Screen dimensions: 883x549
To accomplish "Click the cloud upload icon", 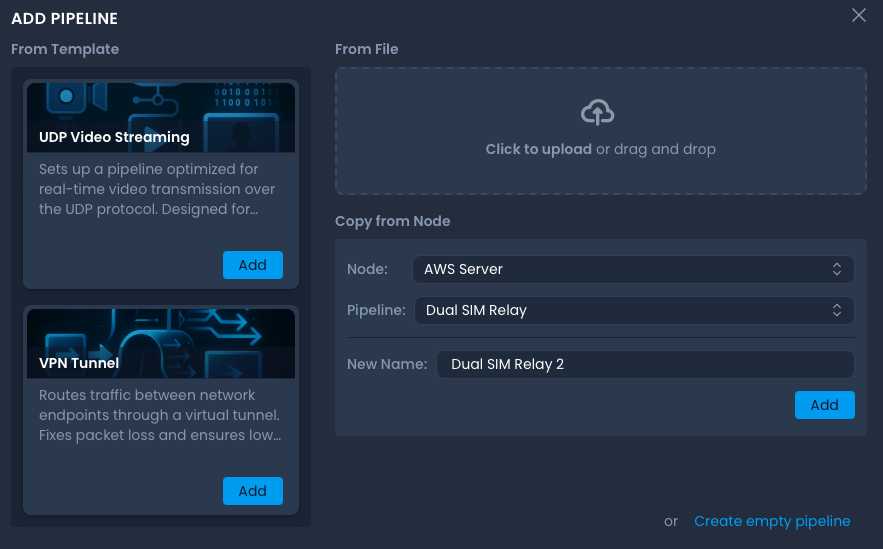I will pos(597,113).
